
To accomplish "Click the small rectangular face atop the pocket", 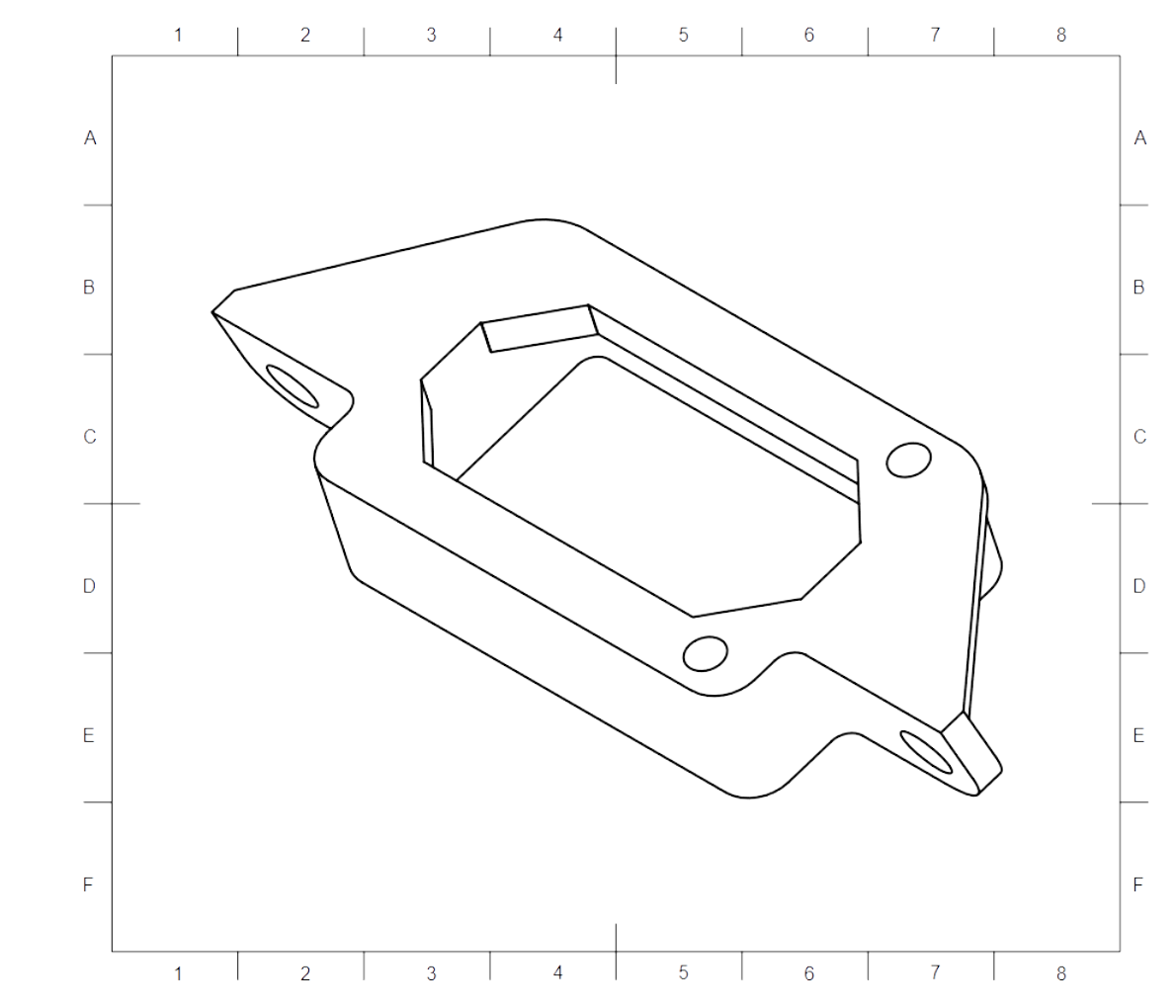I will (540, 328).
